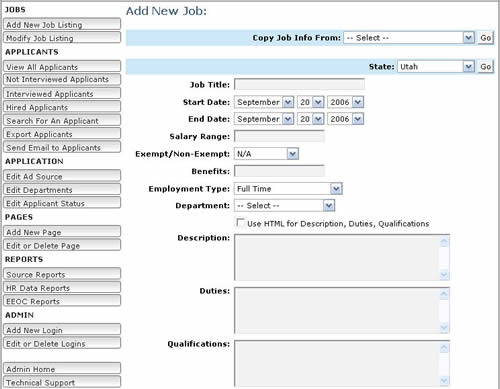Open Edit Applicant Status
The width and height of the screenshot is (500, 389).
point(62,202)
